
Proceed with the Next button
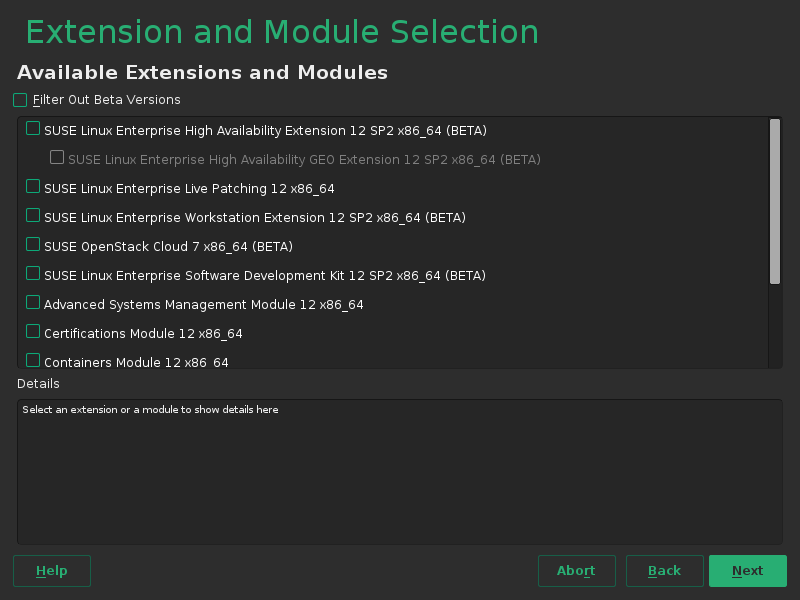click(747, 571)
